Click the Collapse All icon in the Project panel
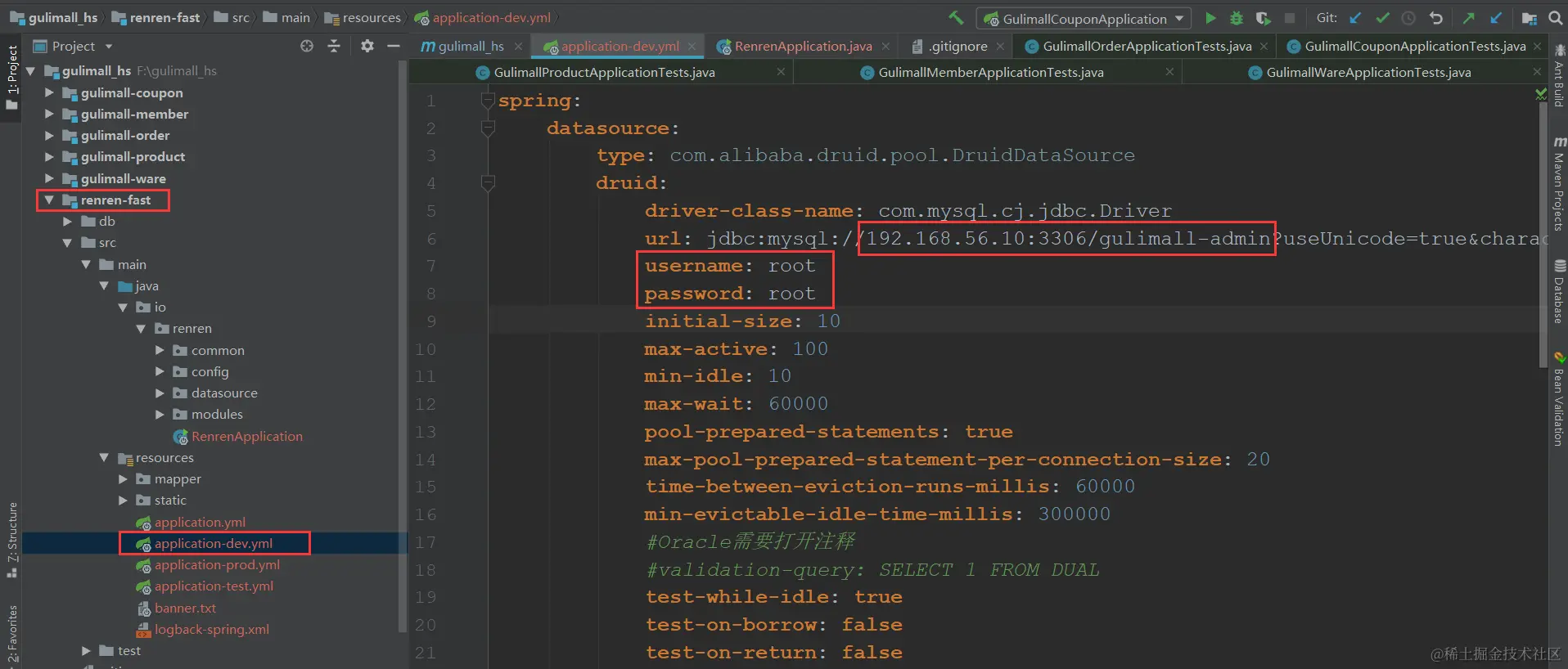The image size is (1568, 669). 334,46
